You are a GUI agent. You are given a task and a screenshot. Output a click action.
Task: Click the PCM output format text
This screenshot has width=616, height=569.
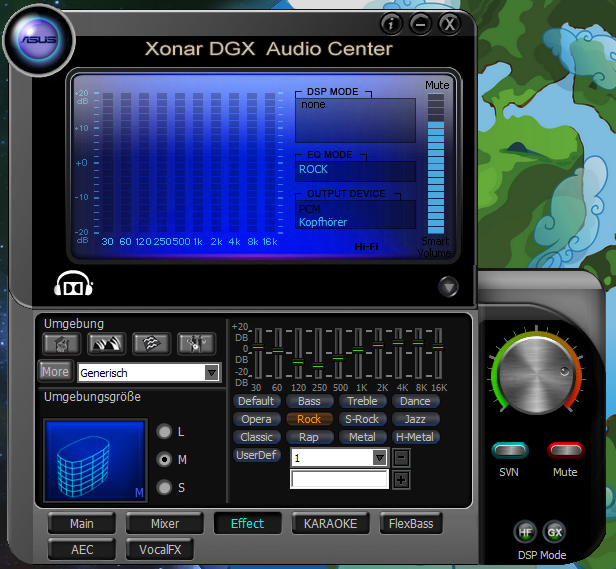(x=310, y=209)
